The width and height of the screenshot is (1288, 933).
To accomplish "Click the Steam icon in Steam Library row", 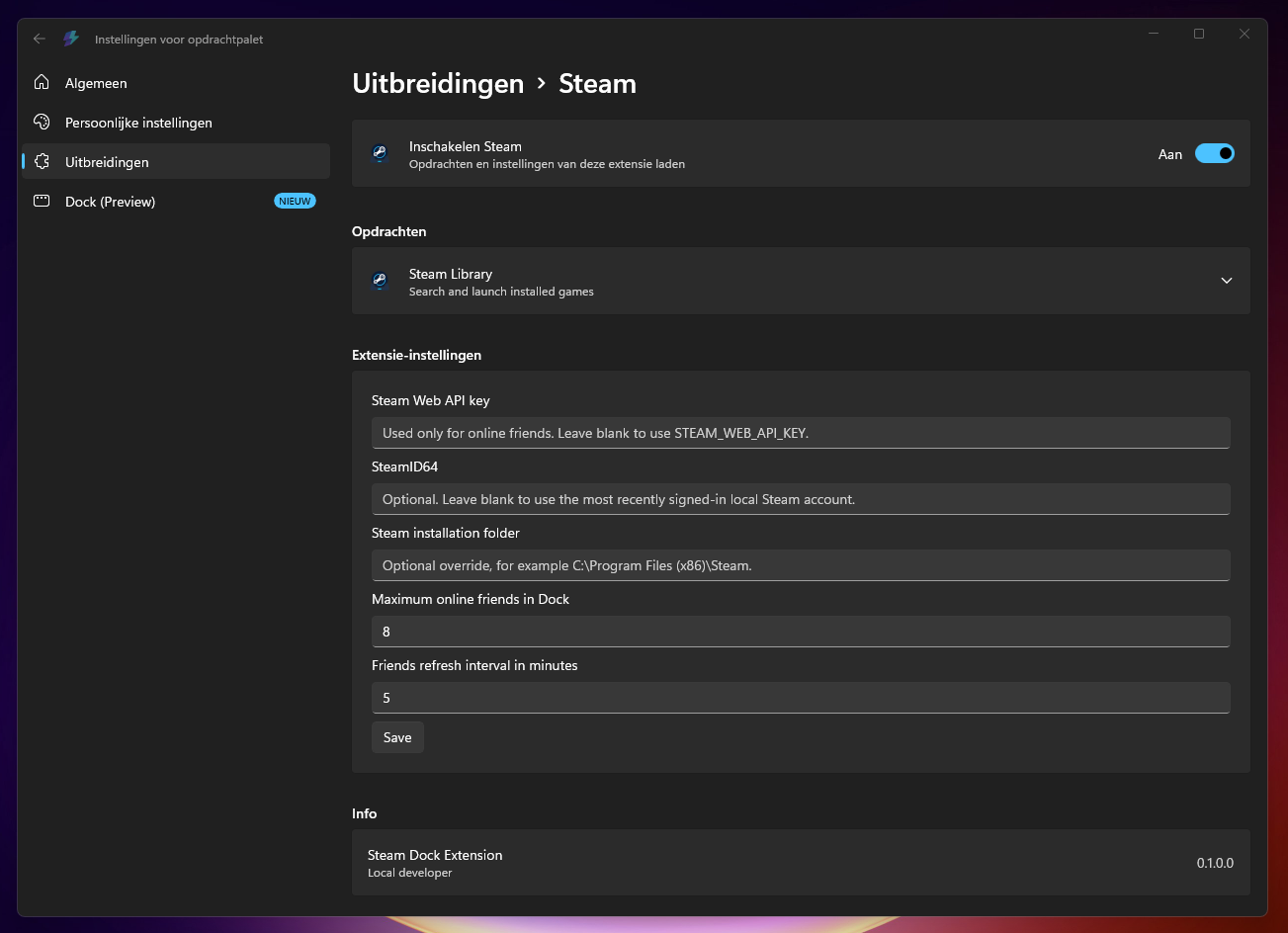I will tap(380, 281).
